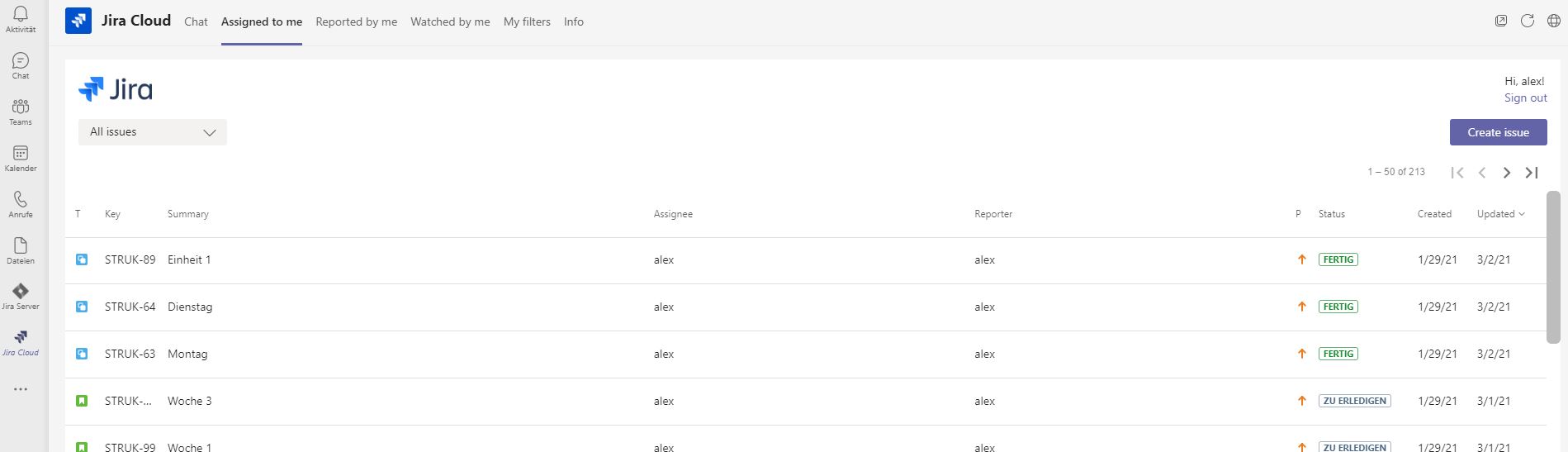Click the Summary column header
1568x452 pixels.
pos(188,214)
